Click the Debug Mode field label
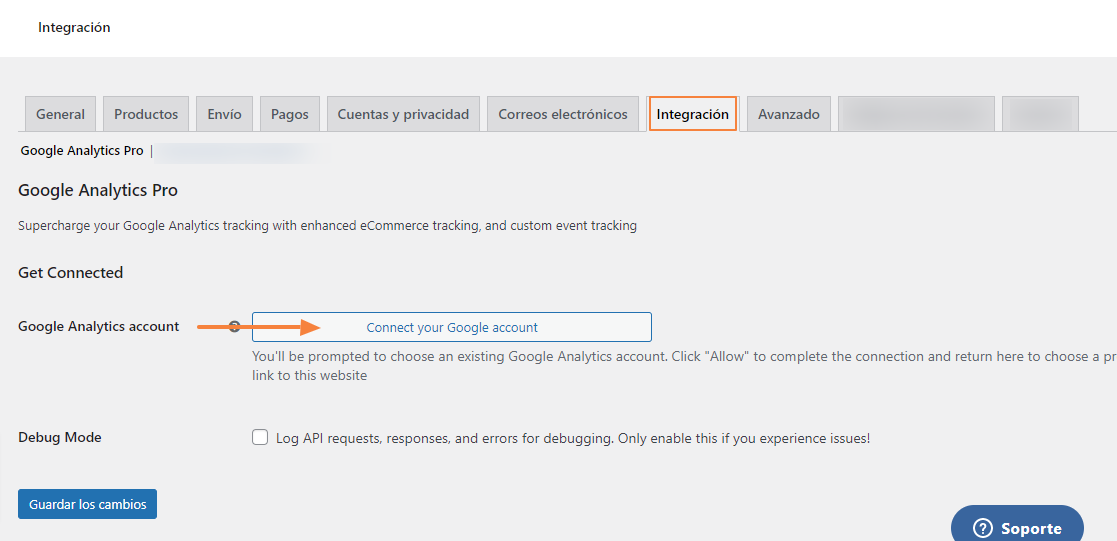1117x541 pixels. 60,437
